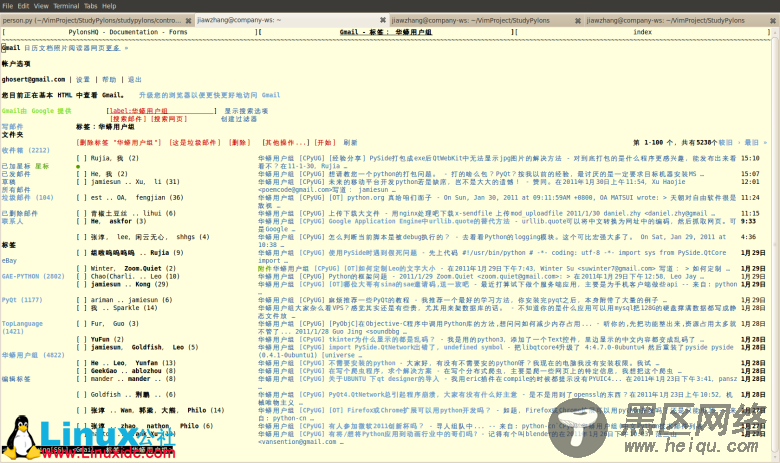Click the 这是垃圾邮件 button
This screenshot has height=463, width=780.
click(195, 143)
